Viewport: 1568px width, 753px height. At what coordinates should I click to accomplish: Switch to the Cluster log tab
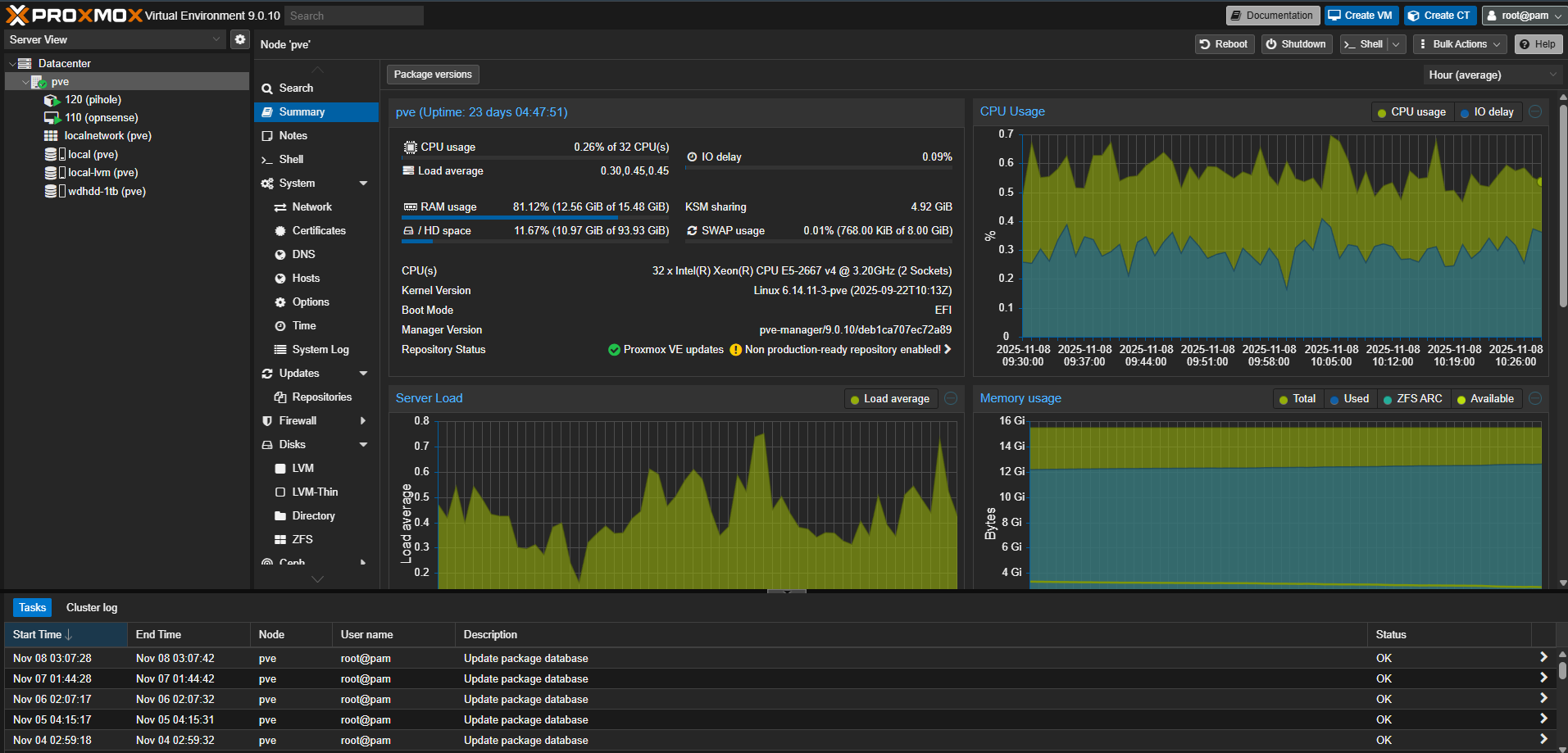(x=91, y=607)
